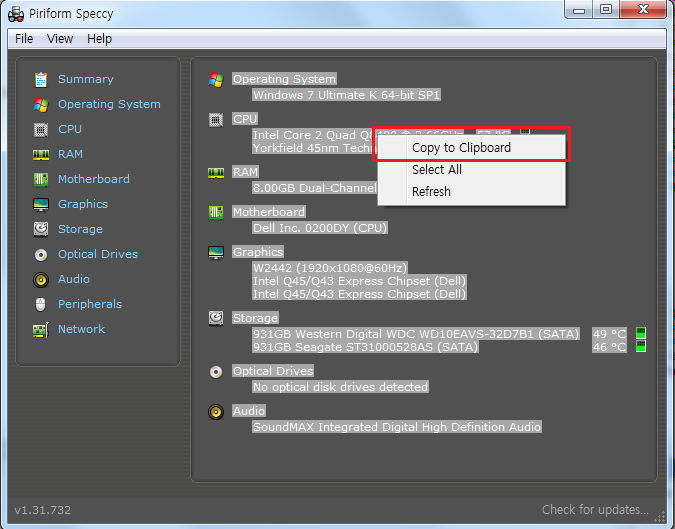This screenshot has width=675, height=529.
Task: Click the Summary clipboard icon in sidebar
Action: 41,80
